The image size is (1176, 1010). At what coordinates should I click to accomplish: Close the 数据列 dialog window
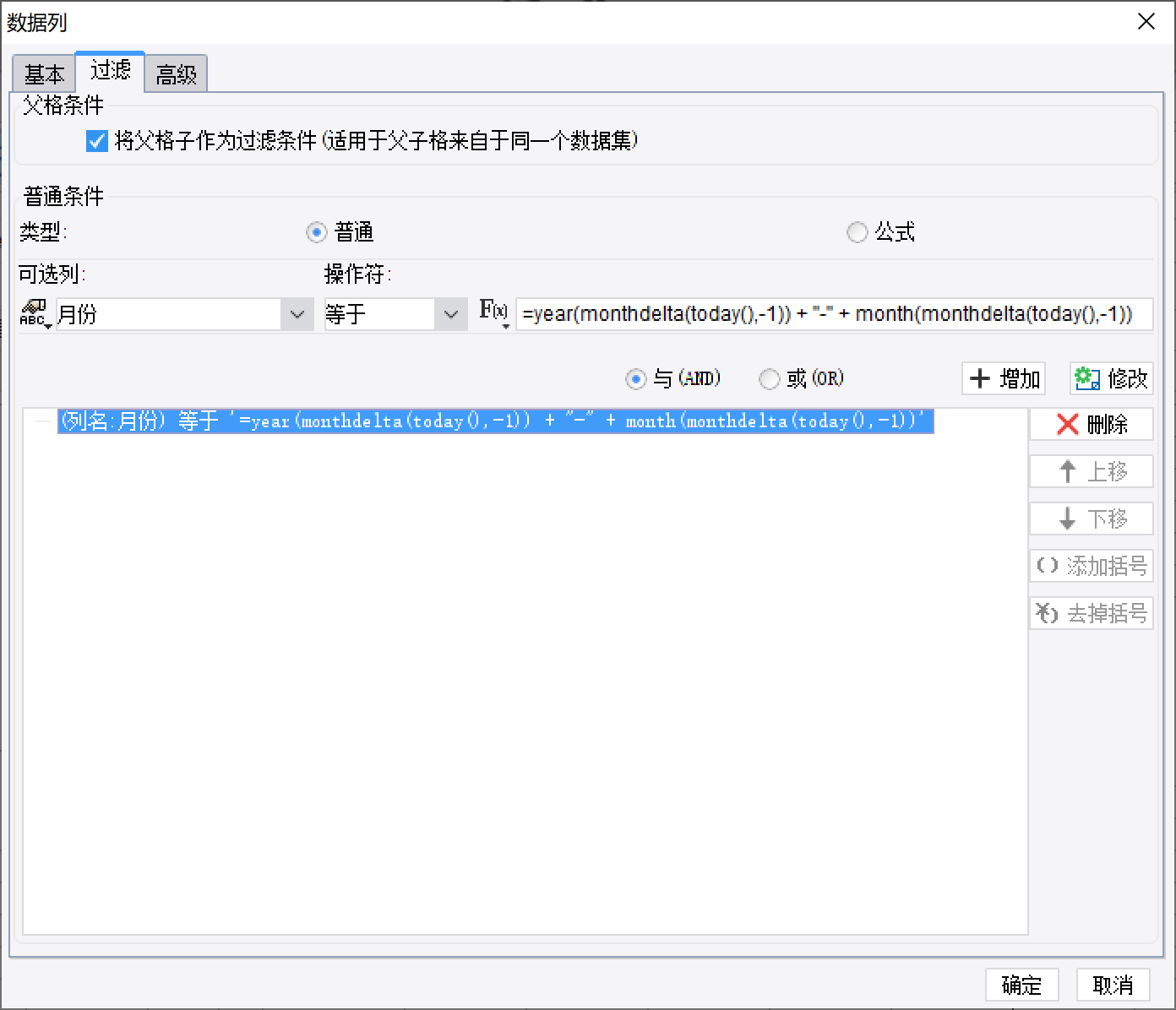(x=1146, y=22)
